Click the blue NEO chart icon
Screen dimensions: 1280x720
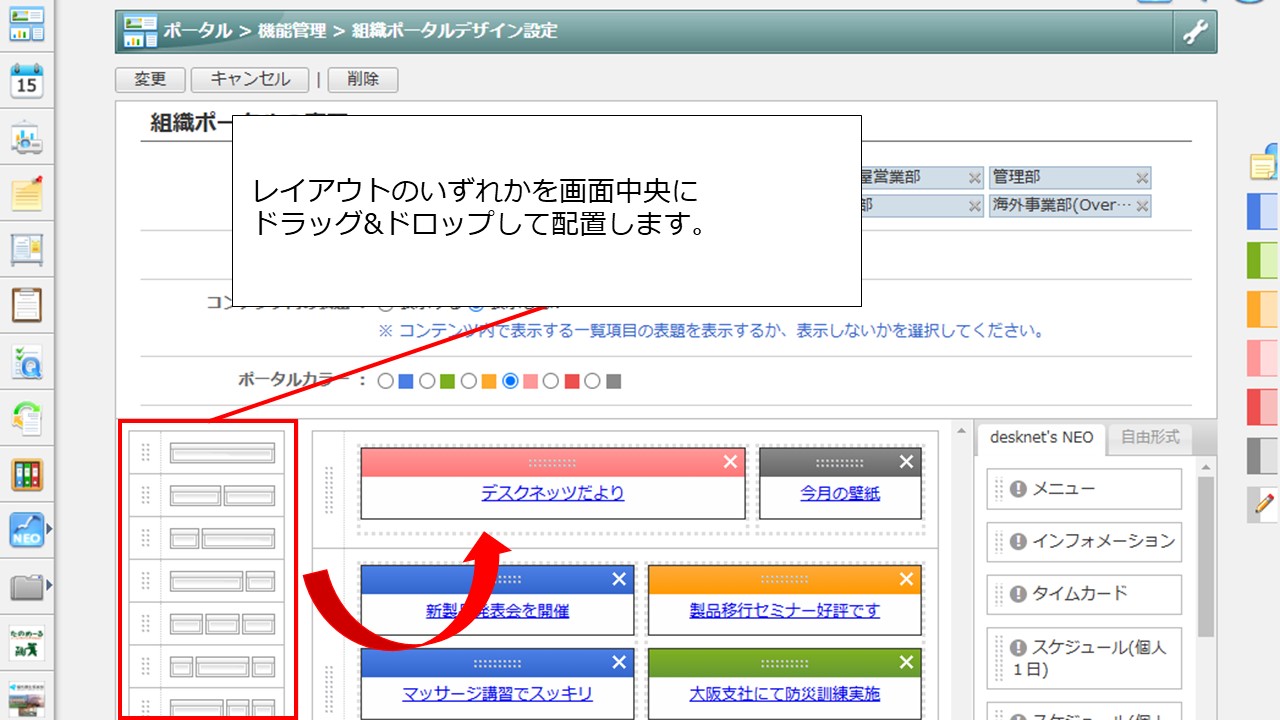click(25, 530)
